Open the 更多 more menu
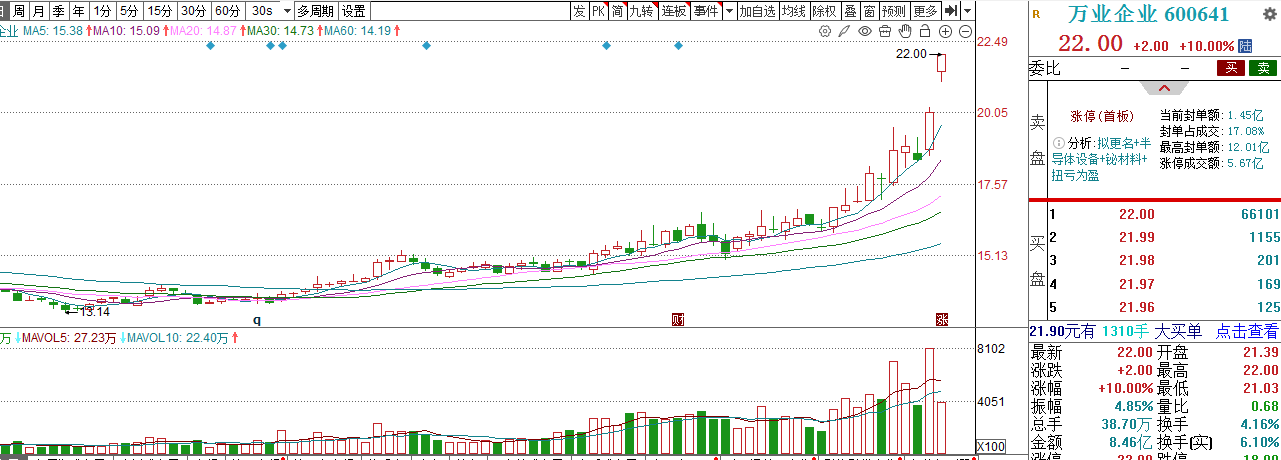Screen dimensions: 1281x460 click(x=926, y=11)
